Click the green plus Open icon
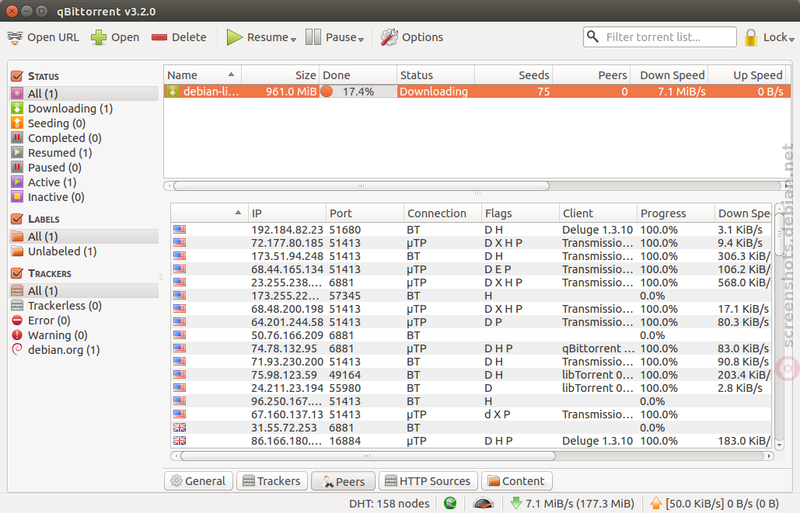The image size is (800, 513). pos(98,37)
